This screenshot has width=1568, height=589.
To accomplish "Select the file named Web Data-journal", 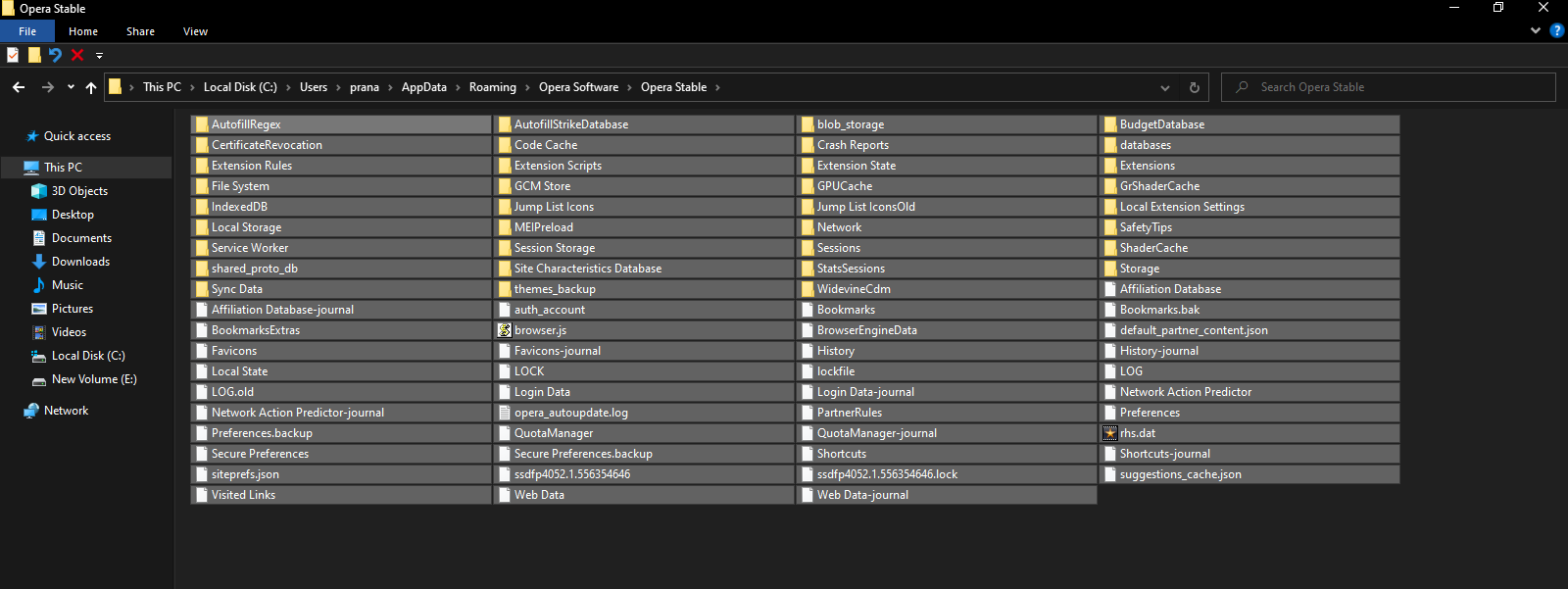I will coord(947,495).
